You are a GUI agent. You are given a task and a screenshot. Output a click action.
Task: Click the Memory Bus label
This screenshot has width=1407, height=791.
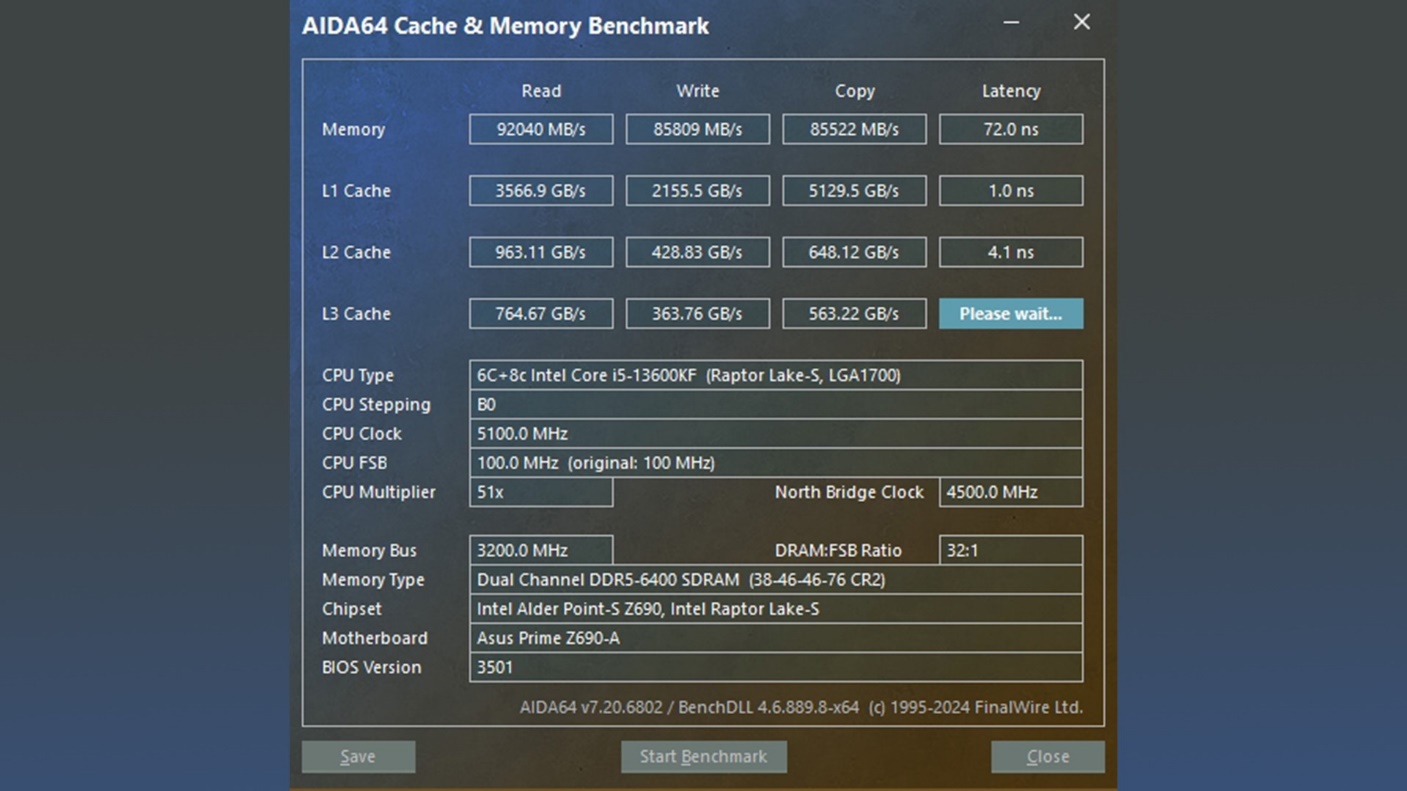coord(369,551)
